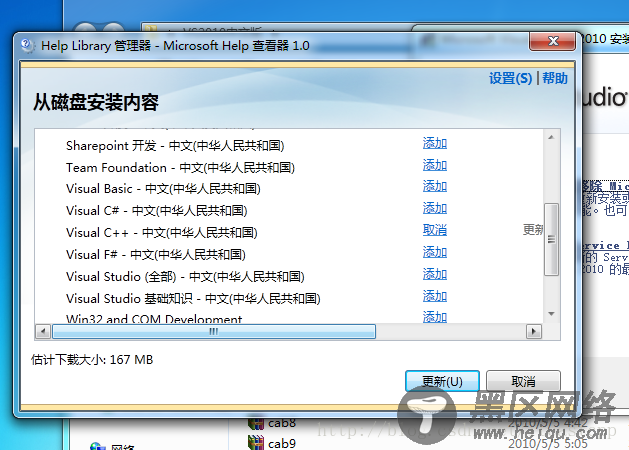Add Sharepoint 开发 content via 添加

(435, 143)
